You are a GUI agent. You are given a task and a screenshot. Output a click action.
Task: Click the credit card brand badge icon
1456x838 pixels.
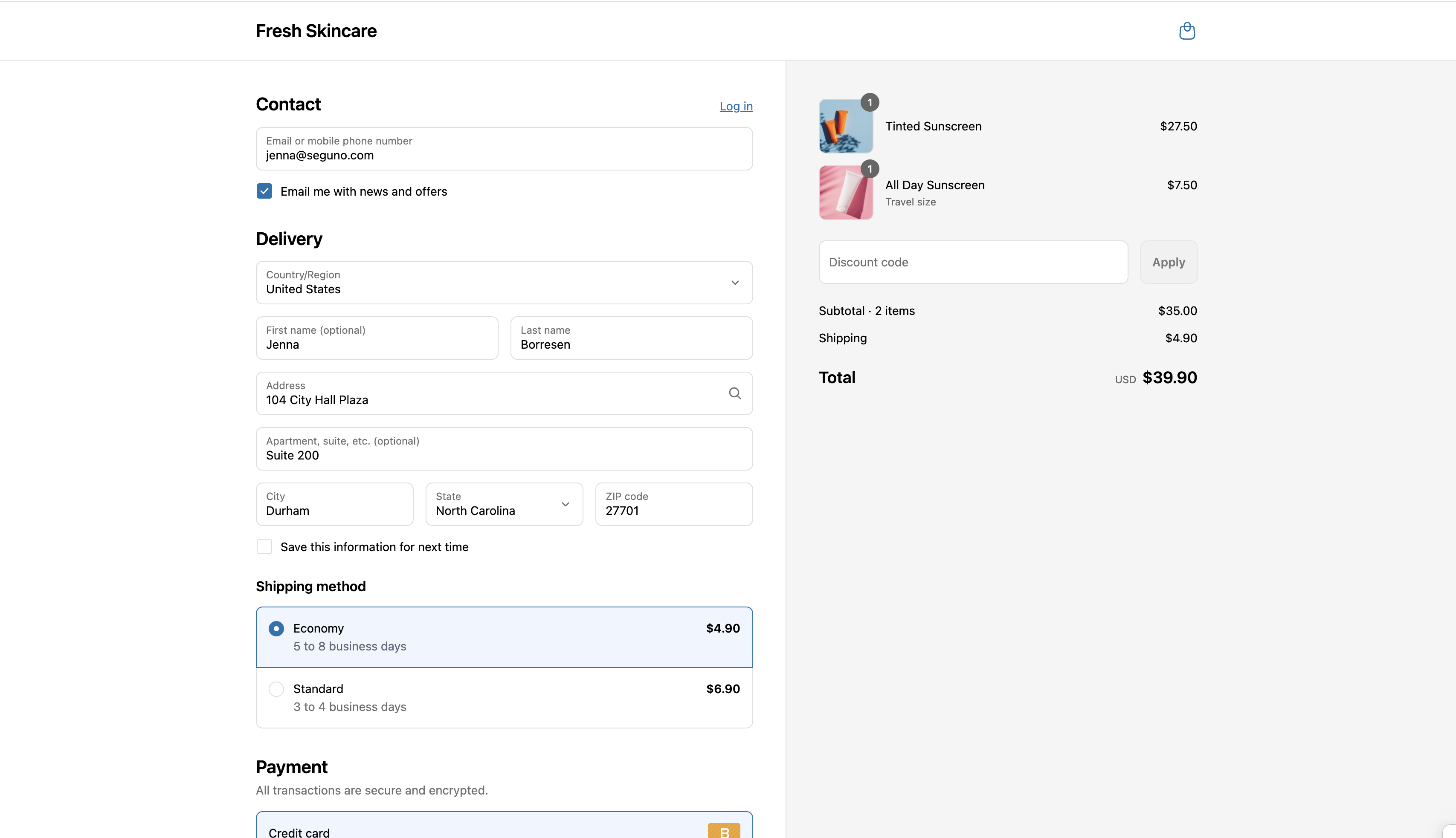(x=724, y=831)
